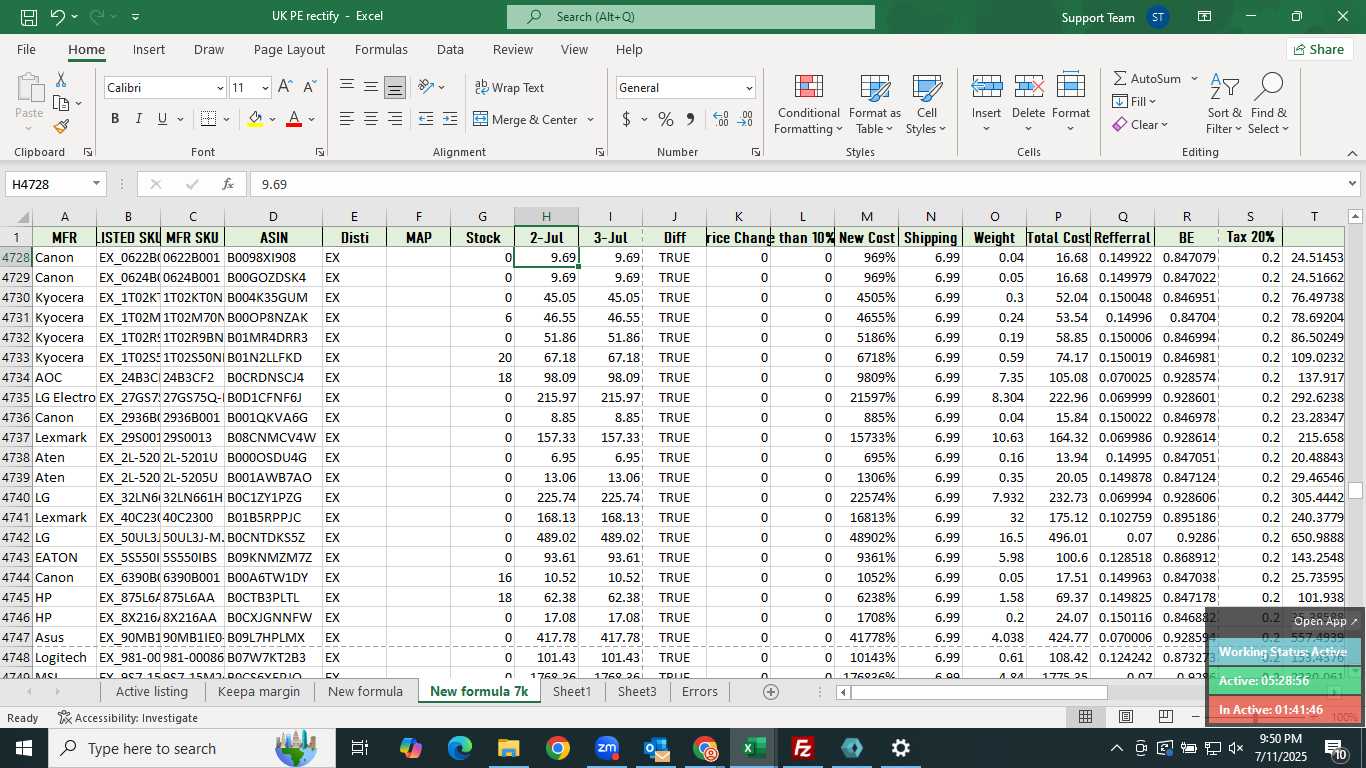1366x768 pixels.
Task: Click Sort & Filter button
Action: click(x=1224, y=103)
